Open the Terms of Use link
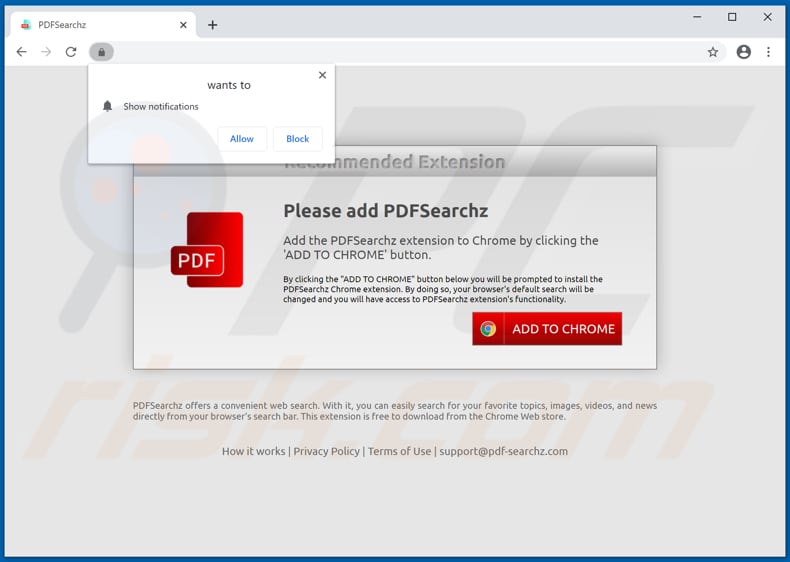 tap(400, 451)
